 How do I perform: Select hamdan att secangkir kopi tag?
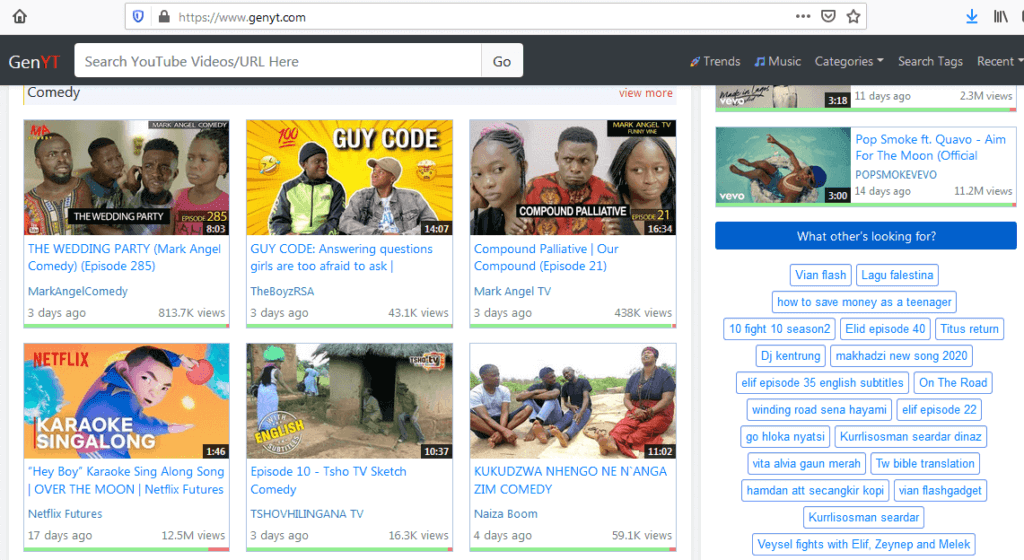click(815, 490)
